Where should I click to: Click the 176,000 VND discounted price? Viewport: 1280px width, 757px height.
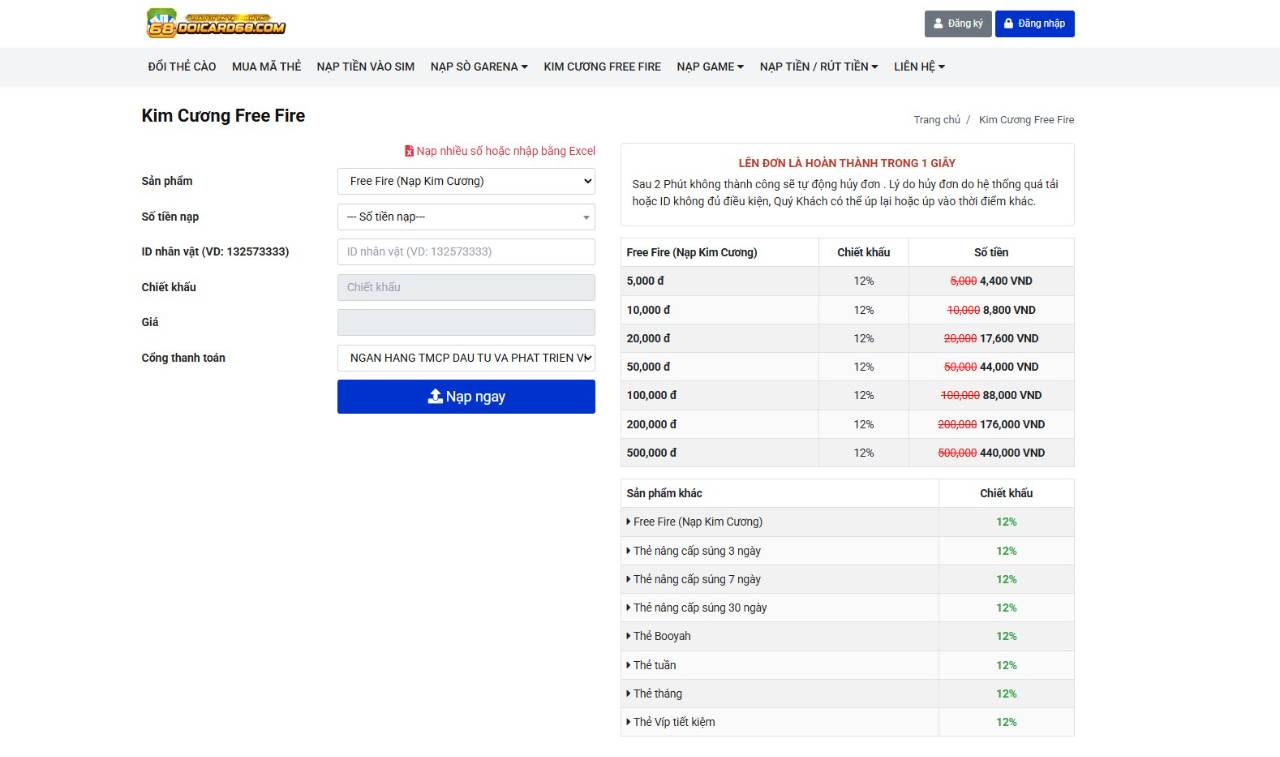tap(1012, 424)
